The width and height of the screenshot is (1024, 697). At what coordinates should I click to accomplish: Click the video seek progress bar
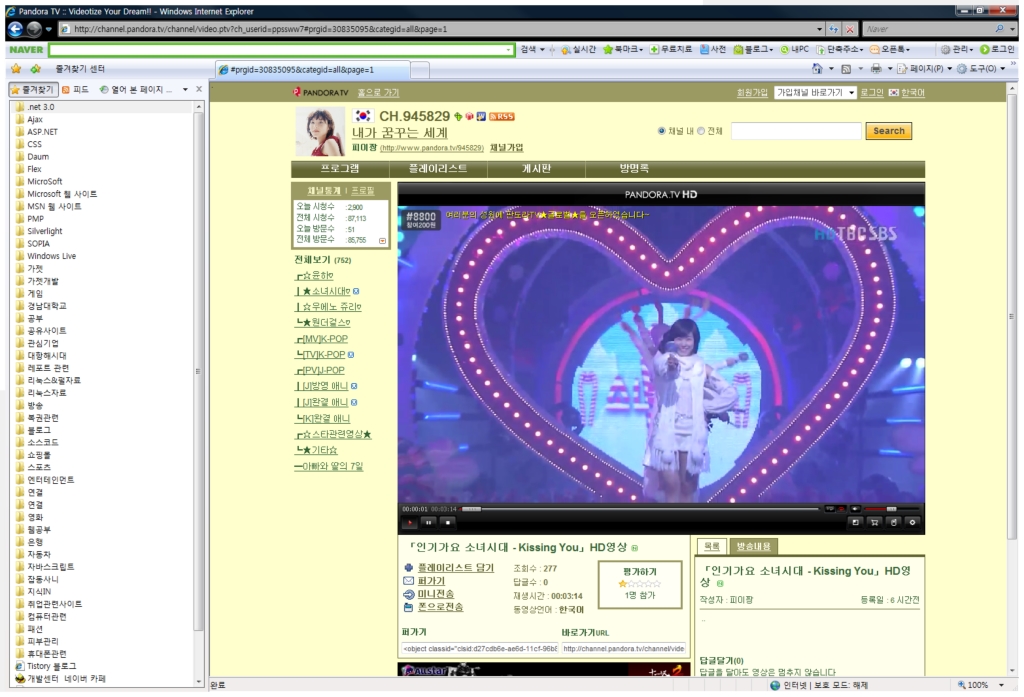click(x=640, y=509)
